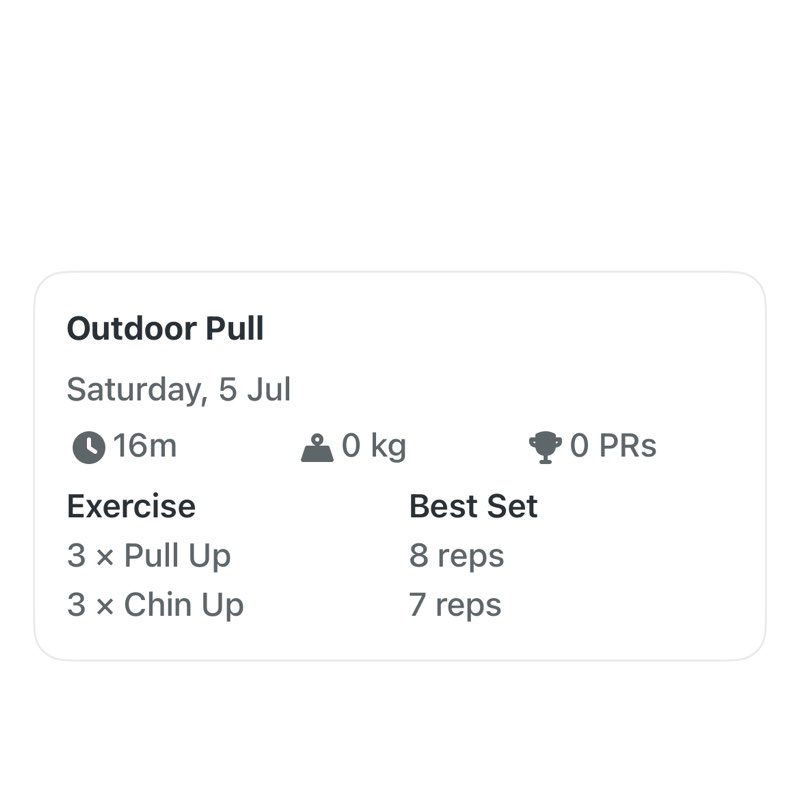Click the clock duration icon
The width and height of the screenshot is (800, 801).
[x=88, y=447]
